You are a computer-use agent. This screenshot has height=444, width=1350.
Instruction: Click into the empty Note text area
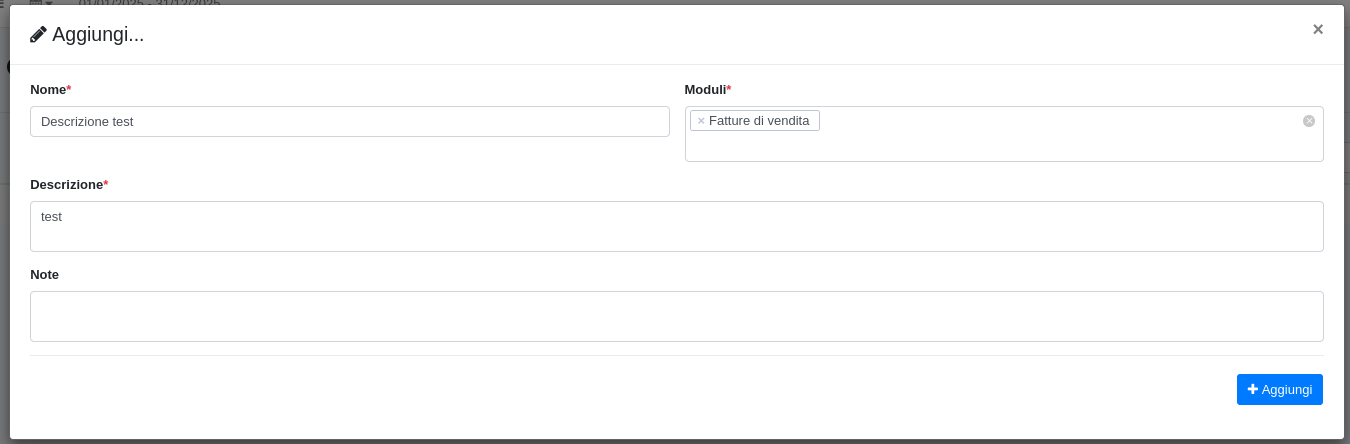676,317
